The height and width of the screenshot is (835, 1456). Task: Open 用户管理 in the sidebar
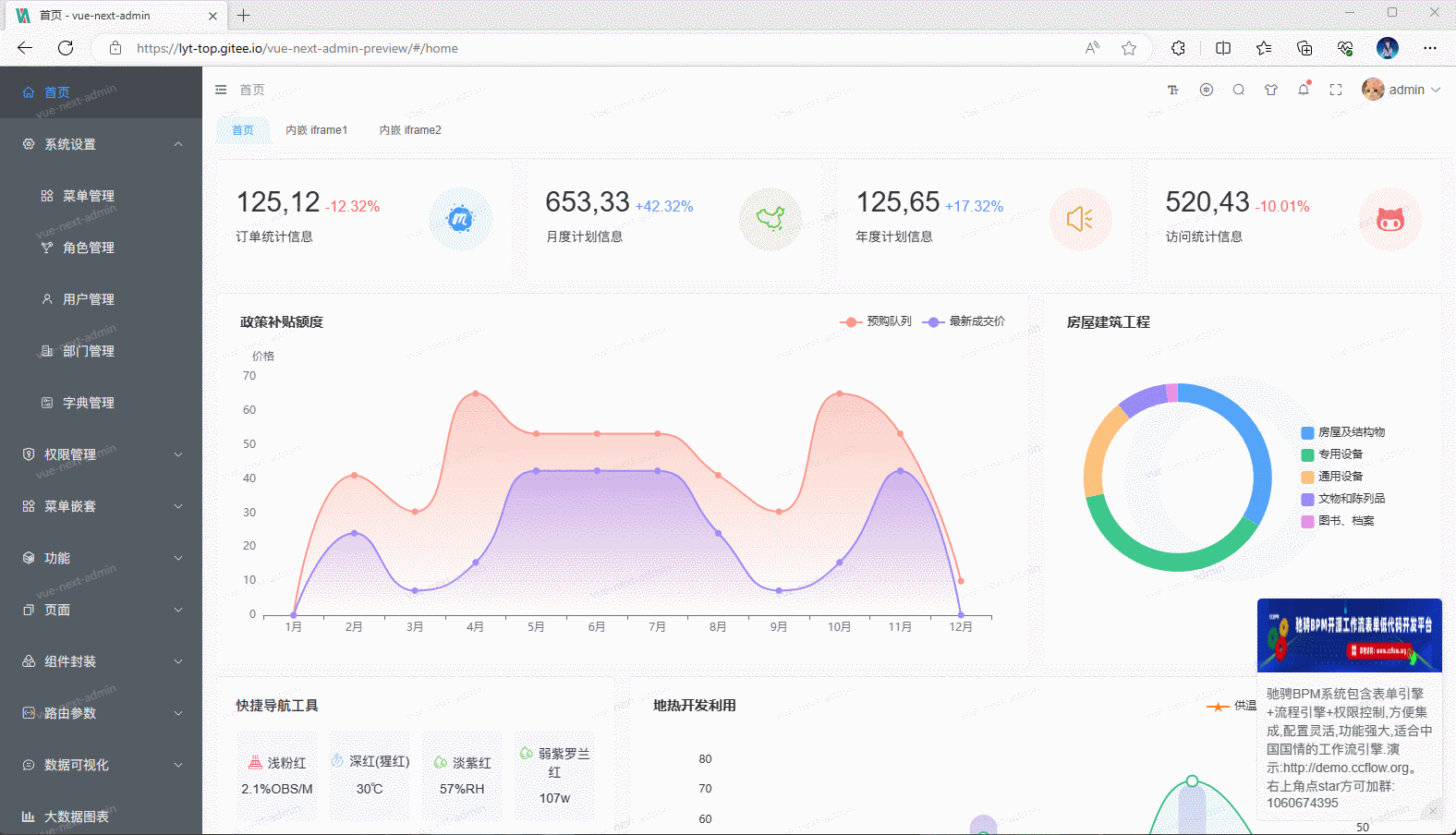coord(89,299)
